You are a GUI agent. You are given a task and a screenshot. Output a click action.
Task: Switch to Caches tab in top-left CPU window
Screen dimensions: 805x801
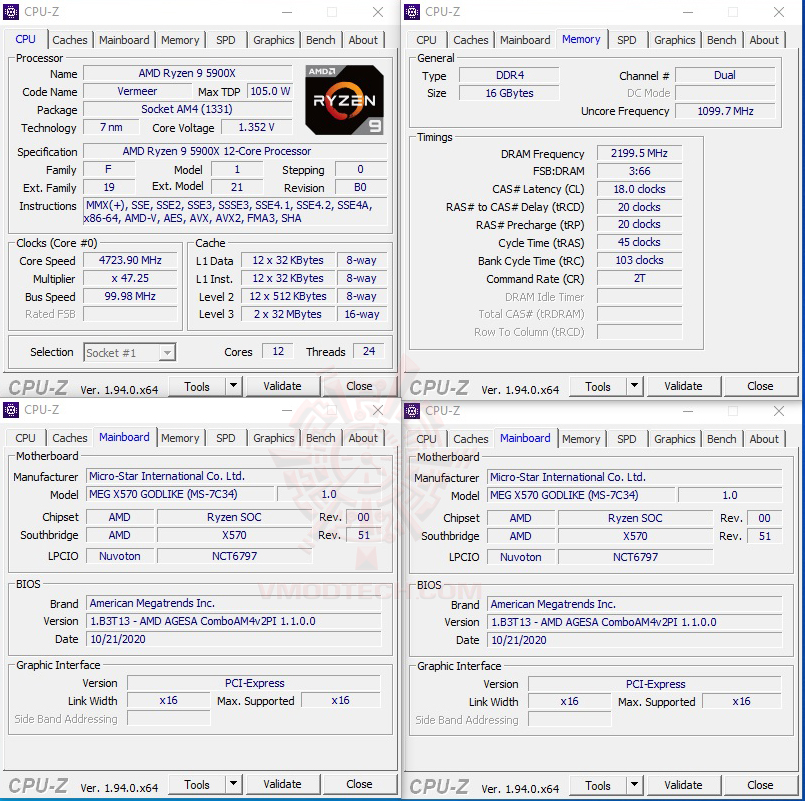[x=70, y=40]
